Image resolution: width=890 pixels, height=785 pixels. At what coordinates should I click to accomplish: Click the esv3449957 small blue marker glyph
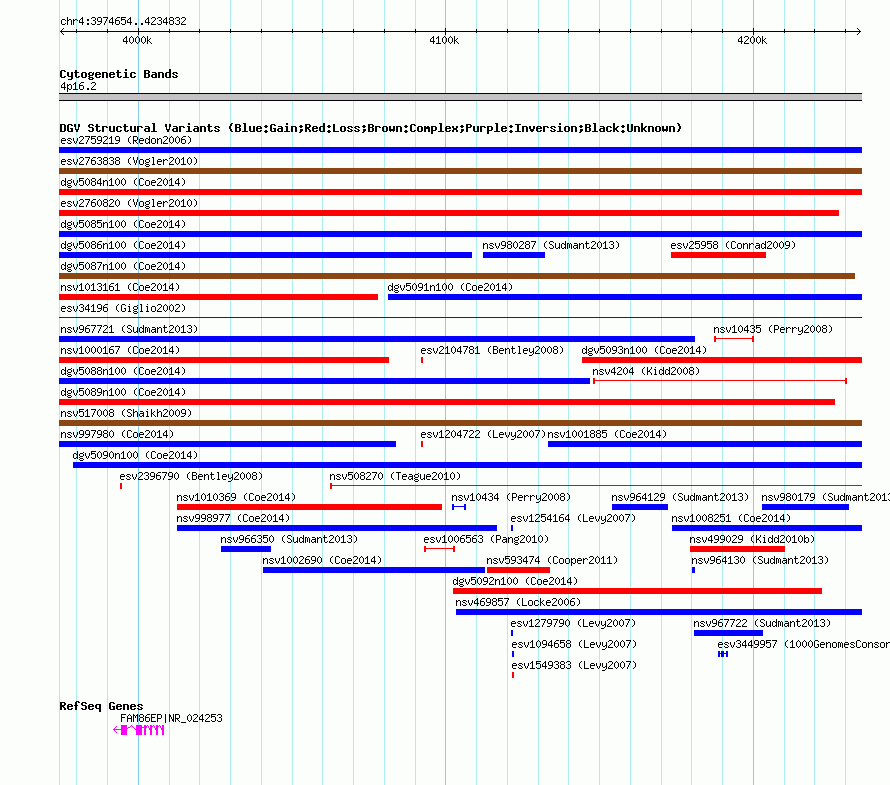click(x=723, y=654)
